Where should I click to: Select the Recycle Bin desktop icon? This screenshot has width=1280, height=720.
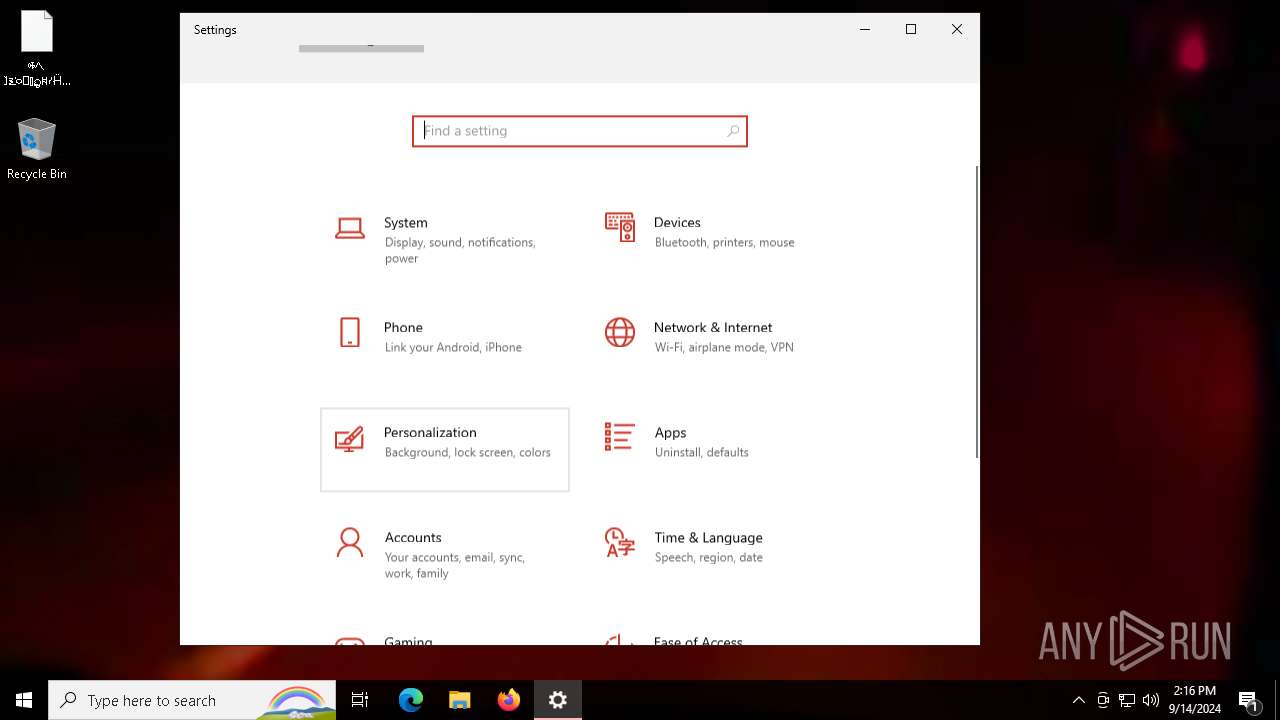(x=37, y=150)
